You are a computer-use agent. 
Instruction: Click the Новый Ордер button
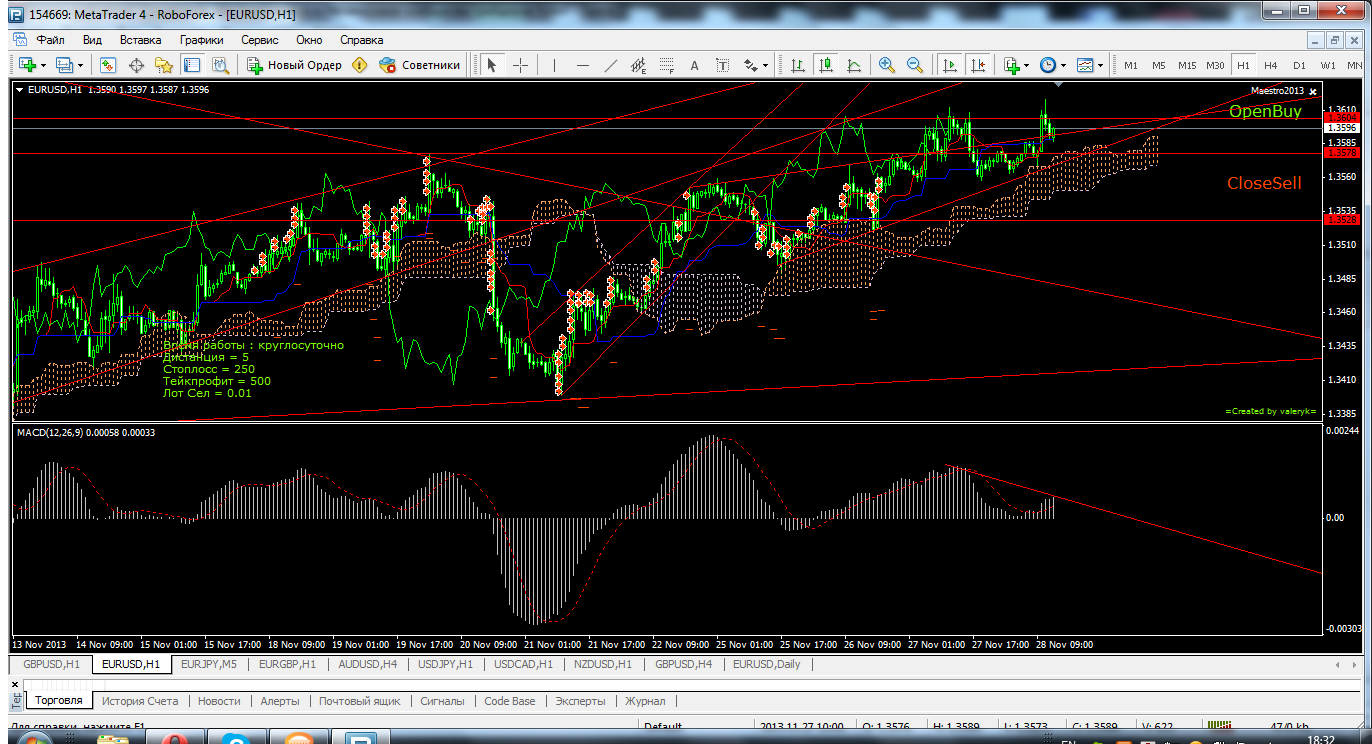(x=295, y=65)
